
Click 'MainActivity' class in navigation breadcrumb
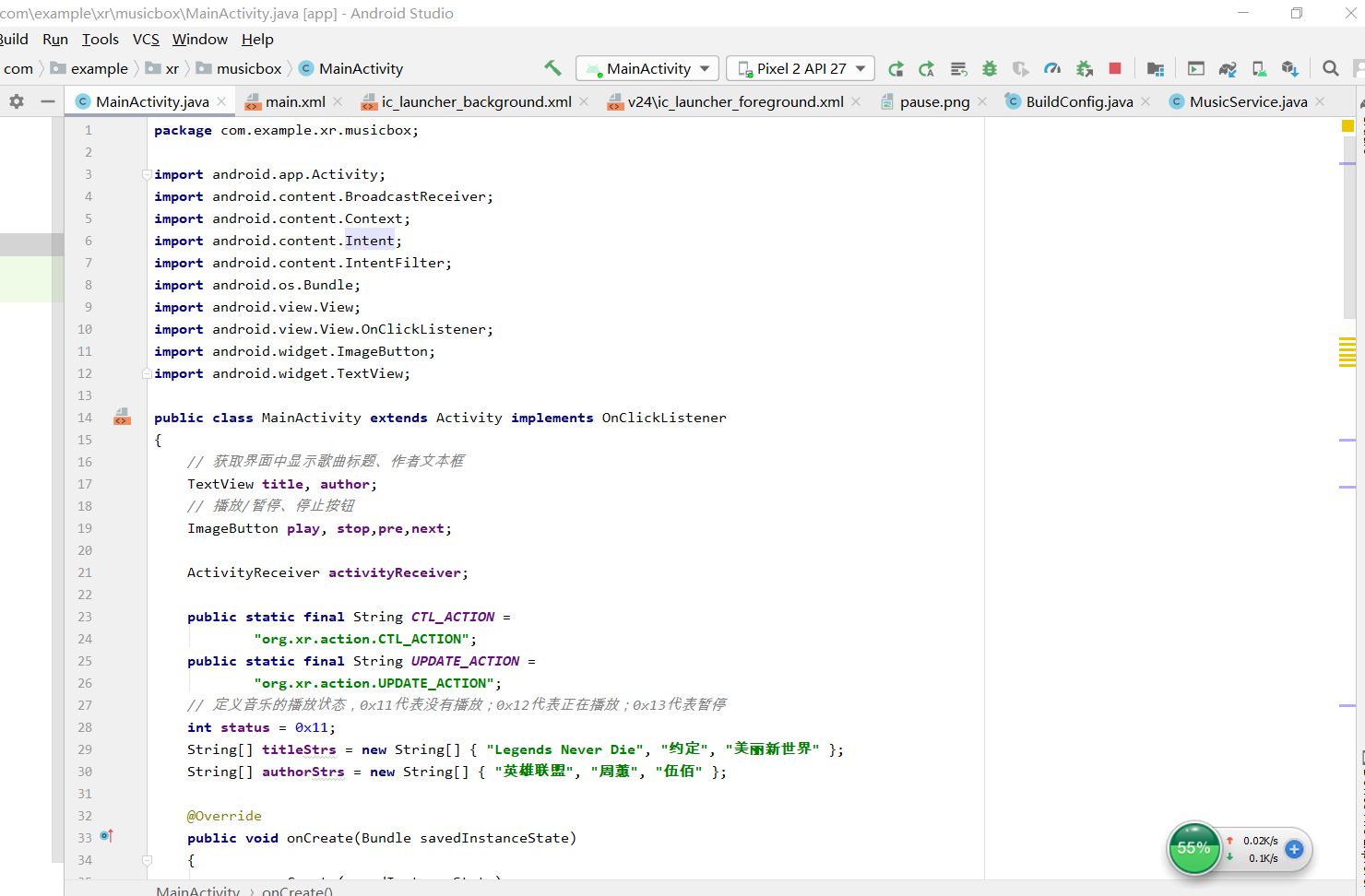(351, 68)
